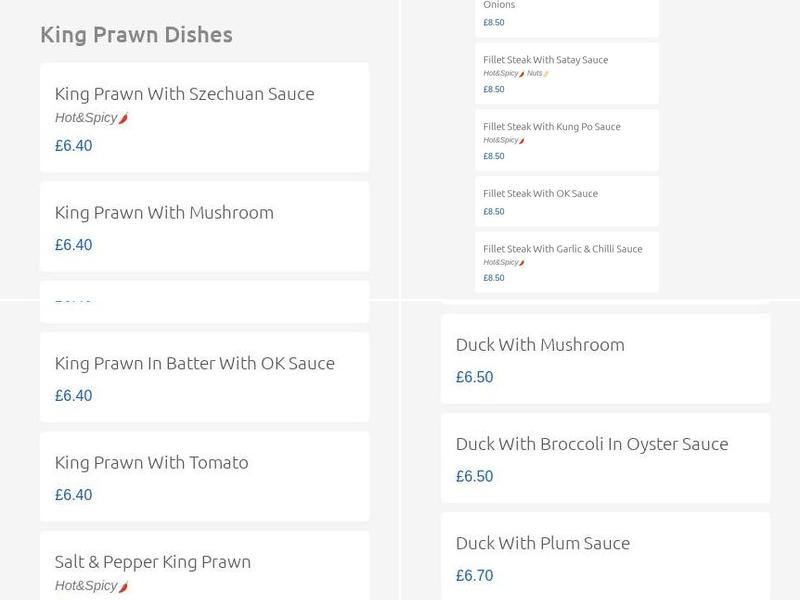Select the Hot&Spicy chili icon on Salt & Pepper King Prawn
Viewport: 800px width, 600px height.
[x=124, y=586]
